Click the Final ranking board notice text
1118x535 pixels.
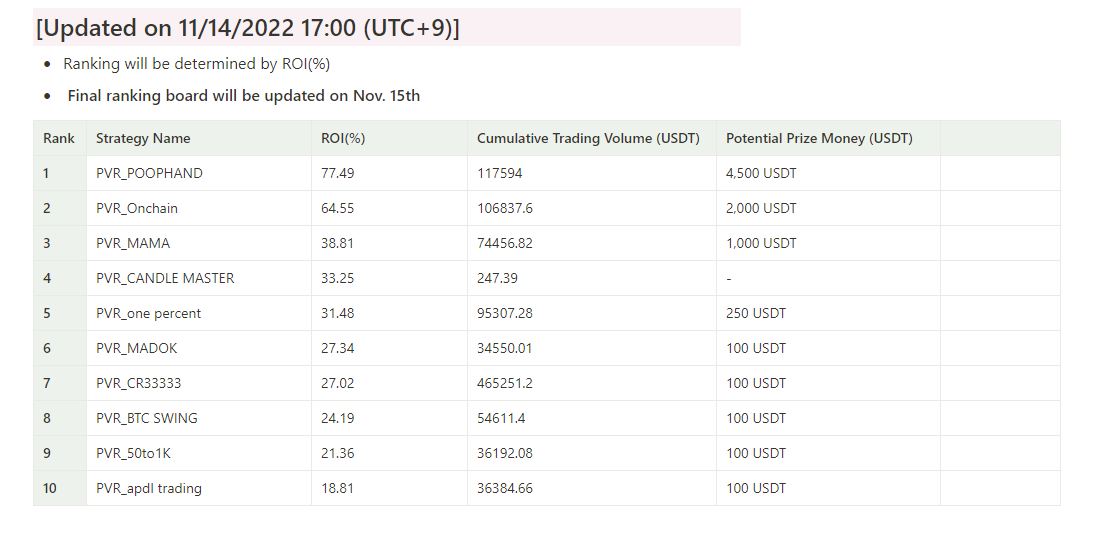point(244,96)
